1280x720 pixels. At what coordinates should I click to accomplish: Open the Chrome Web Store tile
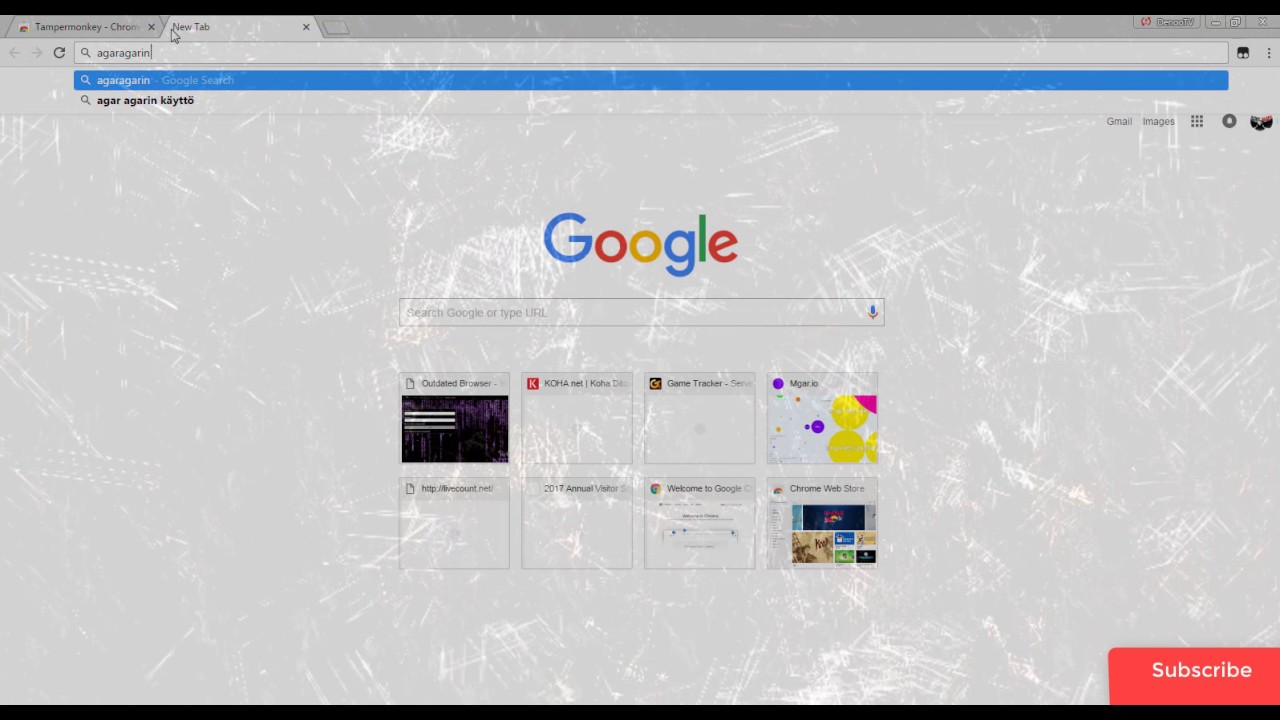point(822,524)
